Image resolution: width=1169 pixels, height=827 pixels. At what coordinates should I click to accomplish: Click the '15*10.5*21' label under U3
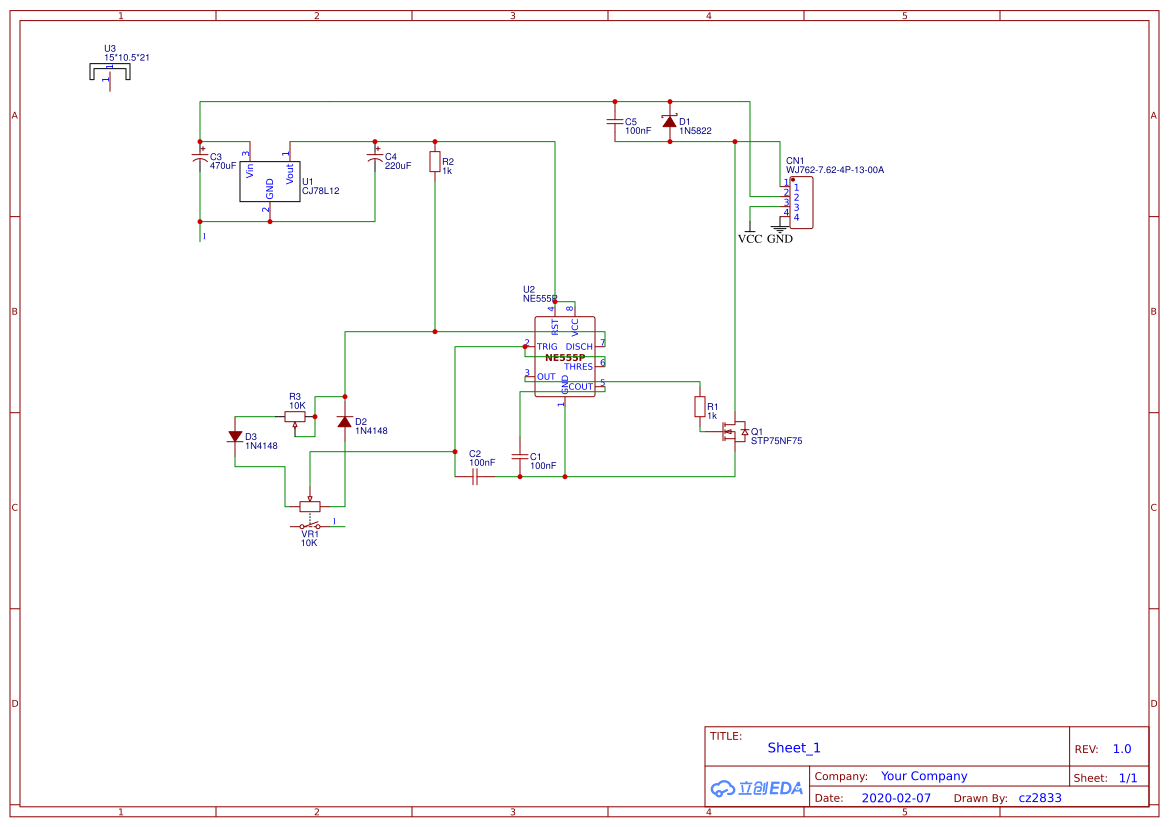127,57
